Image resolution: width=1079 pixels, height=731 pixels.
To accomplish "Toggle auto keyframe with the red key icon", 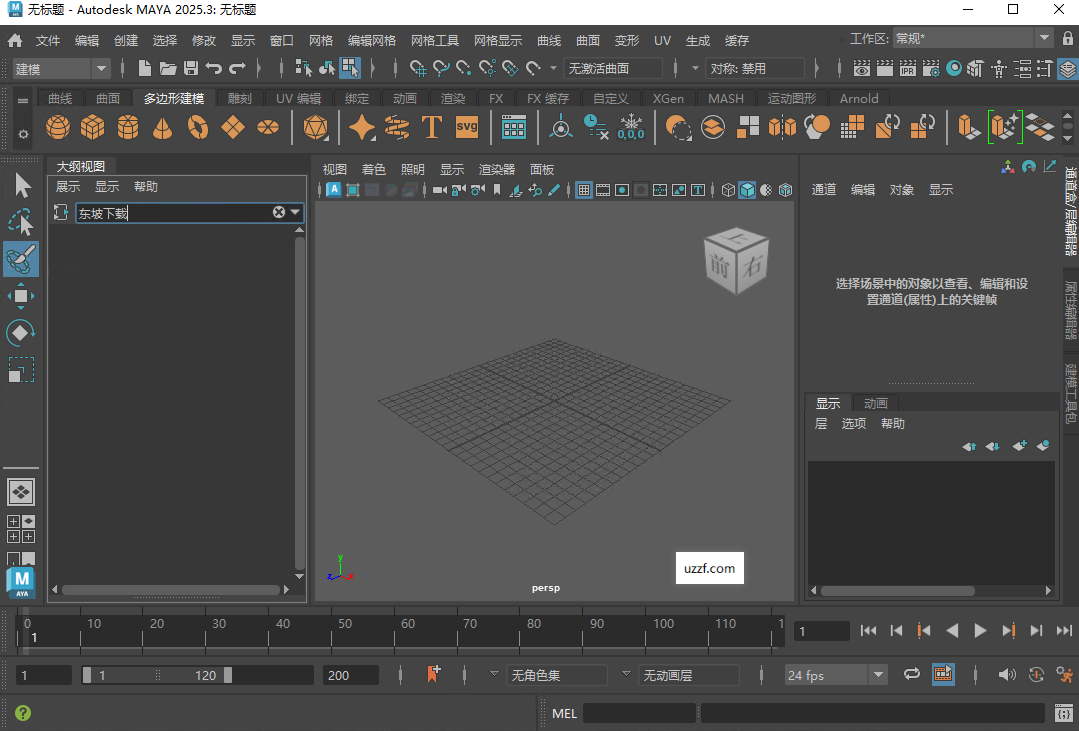I will [436, 674].
